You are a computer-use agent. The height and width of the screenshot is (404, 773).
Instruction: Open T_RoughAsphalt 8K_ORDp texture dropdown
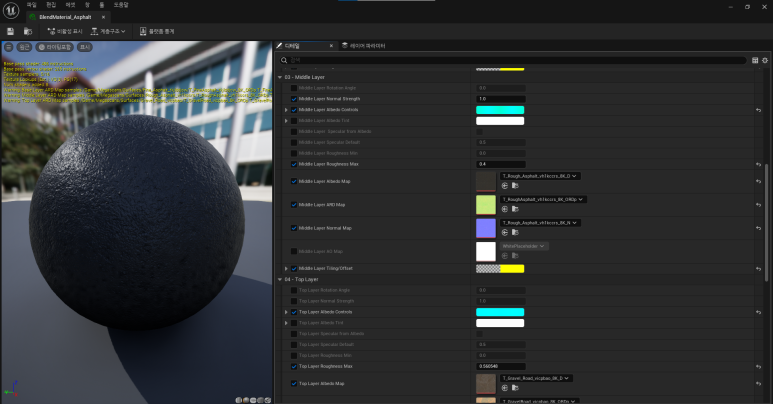543,199
